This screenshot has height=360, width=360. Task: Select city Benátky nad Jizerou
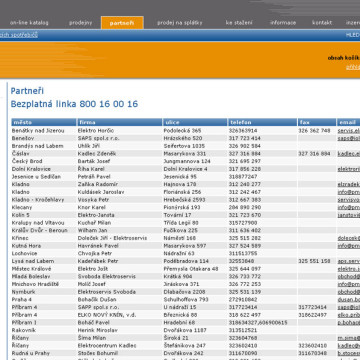38,131
